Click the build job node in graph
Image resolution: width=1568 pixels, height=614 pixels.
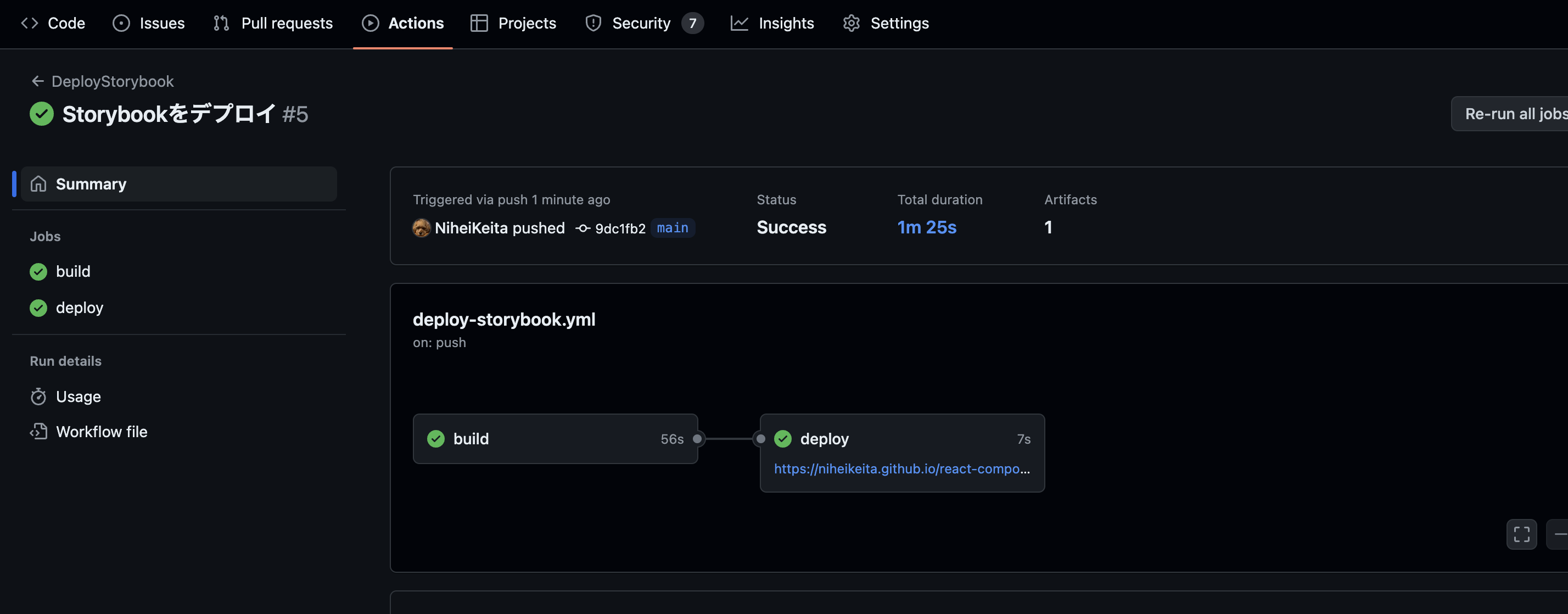coord(555,439)
